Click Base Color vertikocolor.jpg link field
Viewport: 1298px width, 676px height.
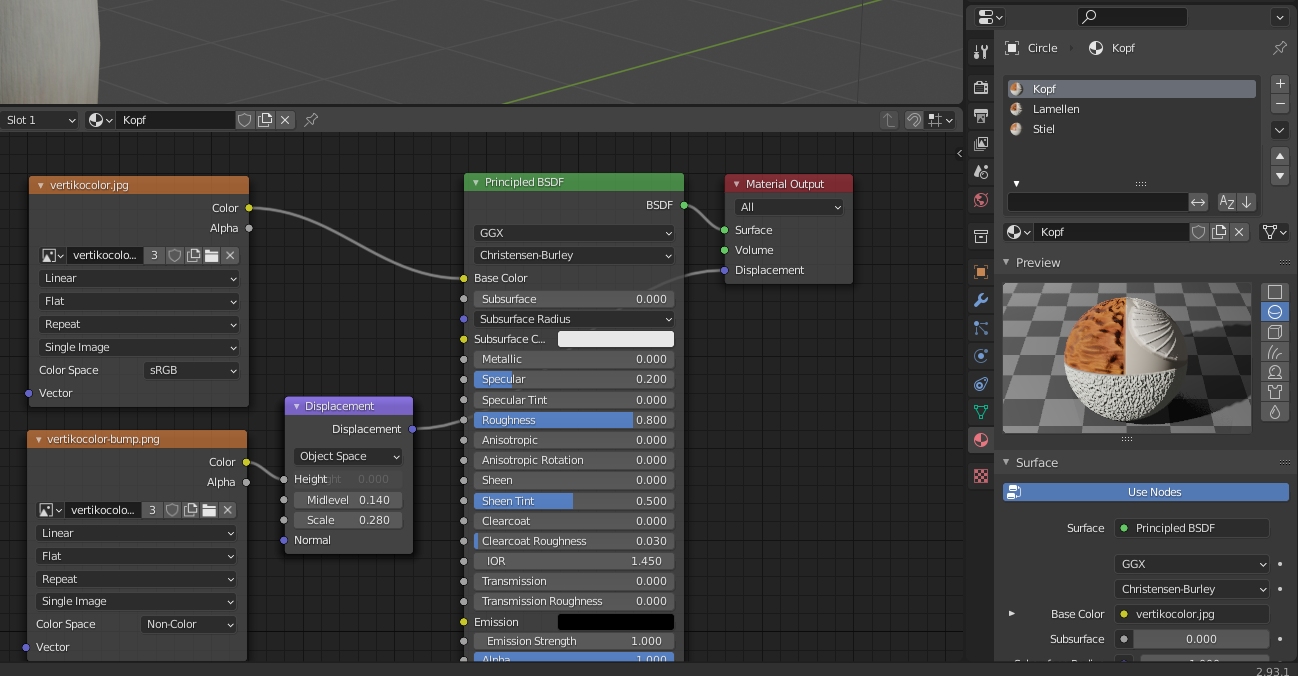coord(1192,614)
